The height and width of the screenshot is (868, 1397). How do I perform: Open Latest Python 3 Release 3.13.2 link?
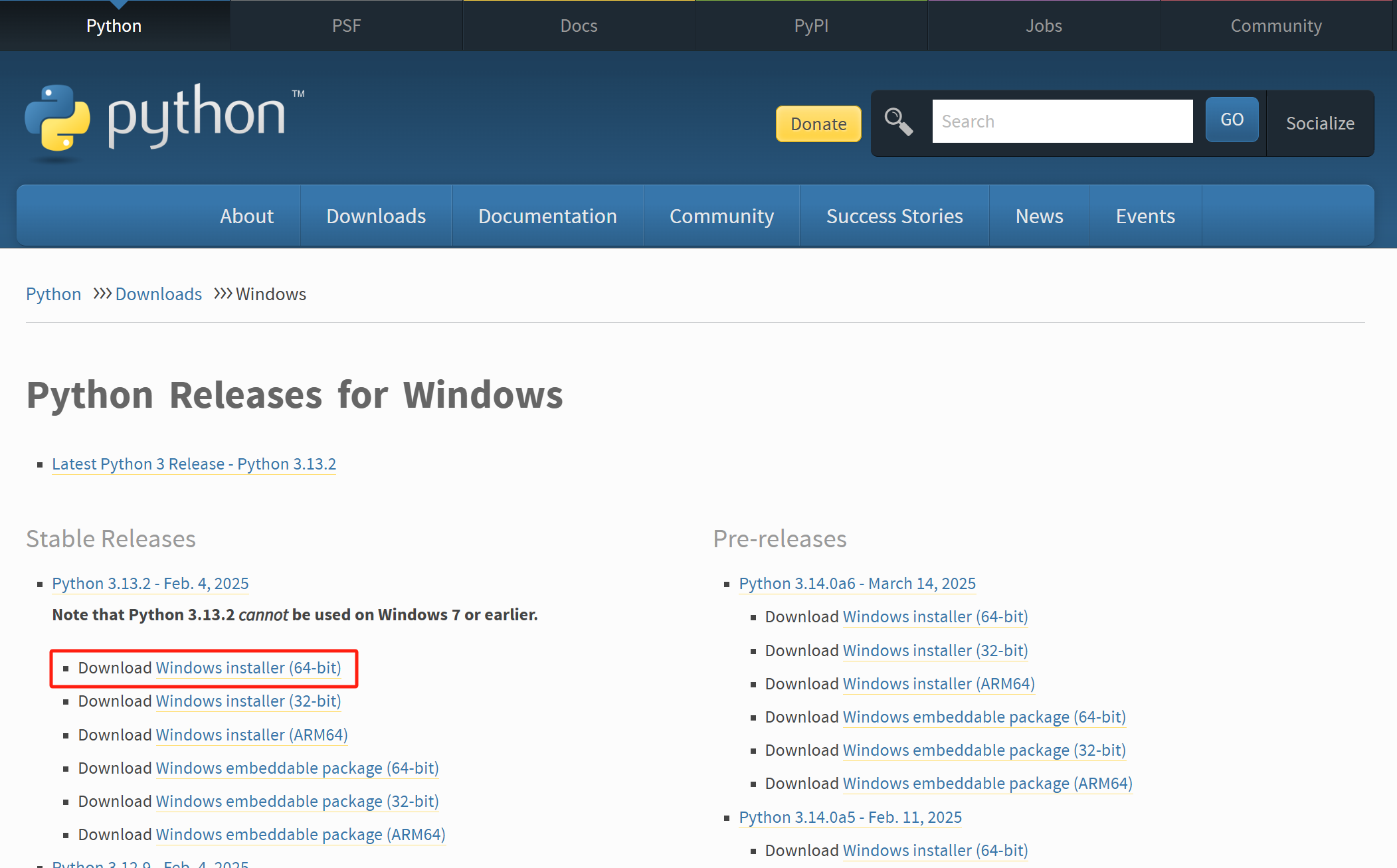tap(194, 464)
